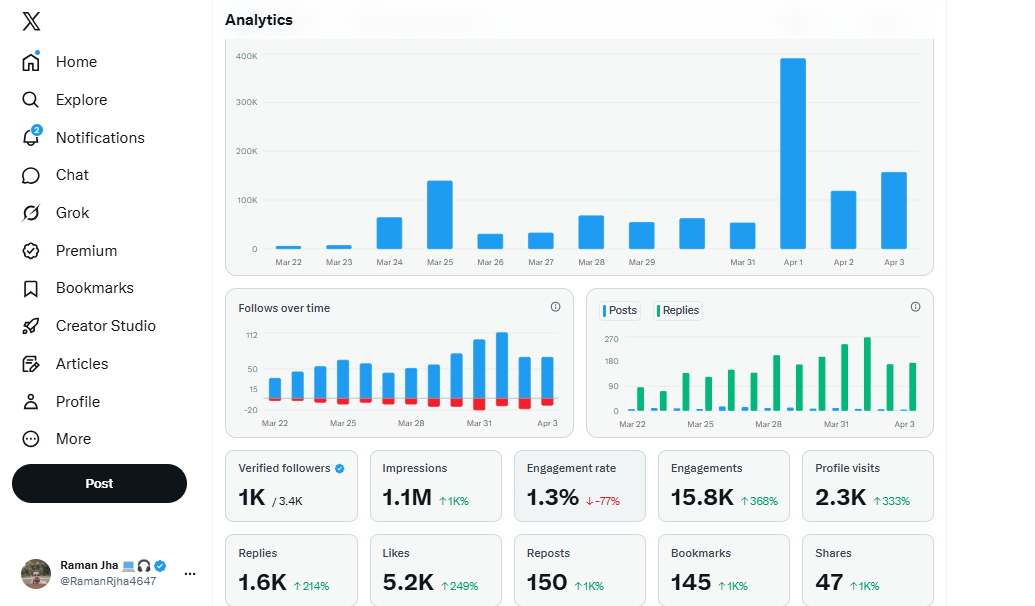Image resolution: width=1035 pixels, height=606 pixels.
Task: Go to the Articles menu label
Action: click(82, 364)
